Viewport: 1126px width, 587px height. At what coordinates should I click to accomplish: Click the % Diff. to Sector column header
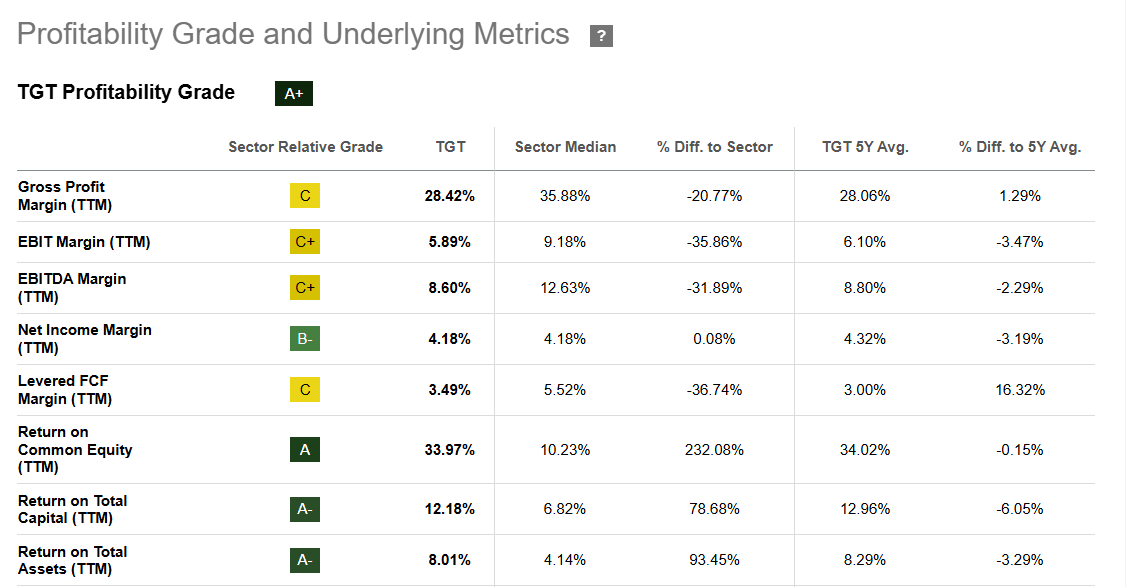coord(714,147)
